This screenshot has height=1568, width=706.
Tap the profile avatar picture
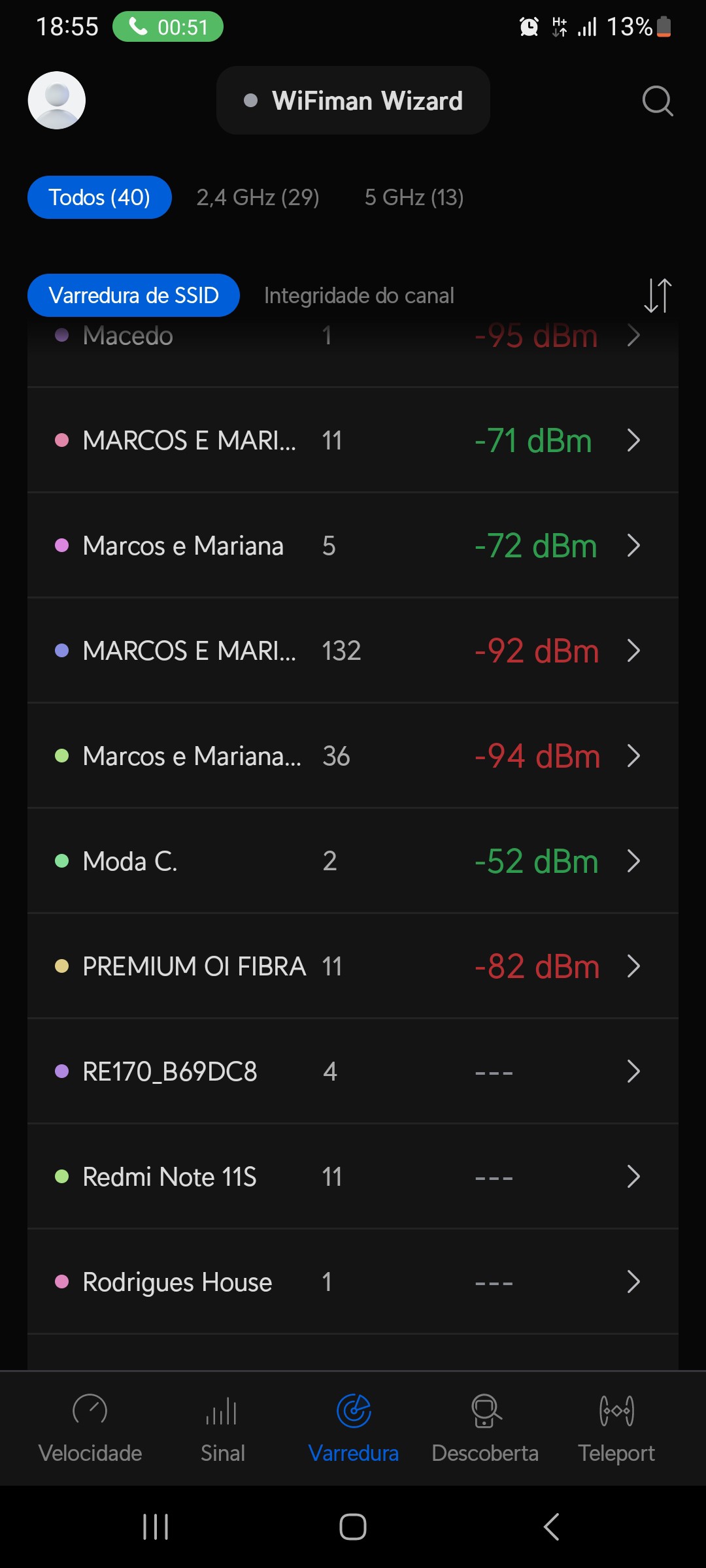click(x=57, y=101)
